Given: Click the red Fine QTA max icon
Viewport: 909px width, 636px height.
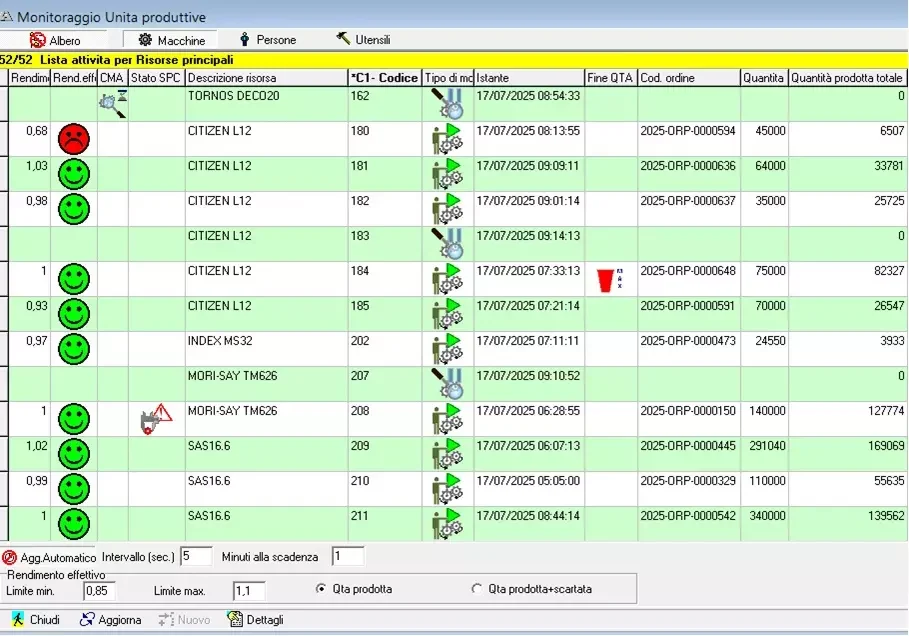Looking at the screenshot, I should [610, 280].
